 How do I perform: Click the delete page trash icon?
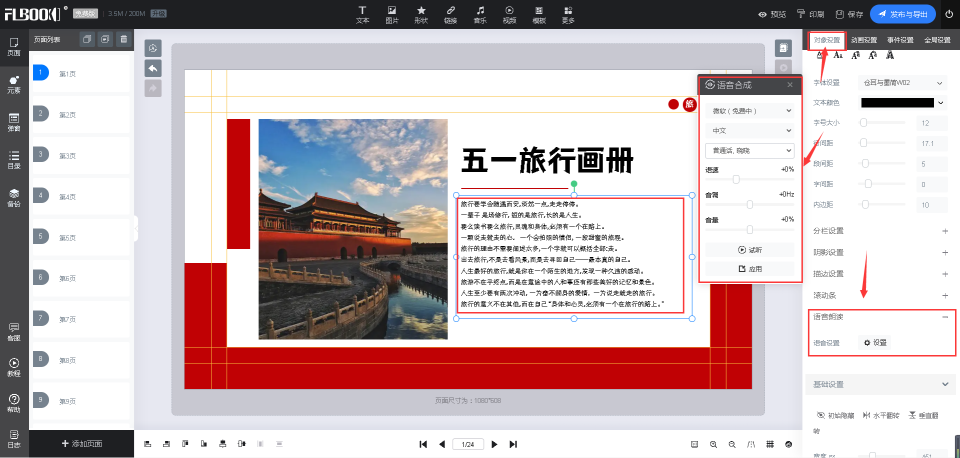click(x=124, y=39)
